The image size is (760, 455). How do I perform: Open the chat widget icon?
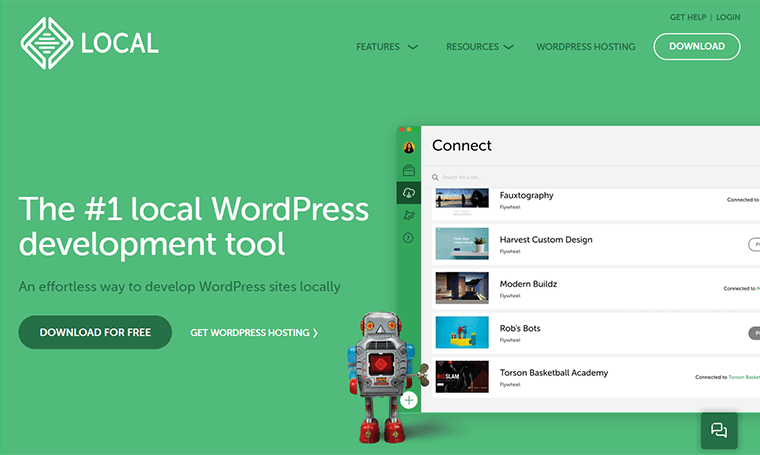click(719, 430)
